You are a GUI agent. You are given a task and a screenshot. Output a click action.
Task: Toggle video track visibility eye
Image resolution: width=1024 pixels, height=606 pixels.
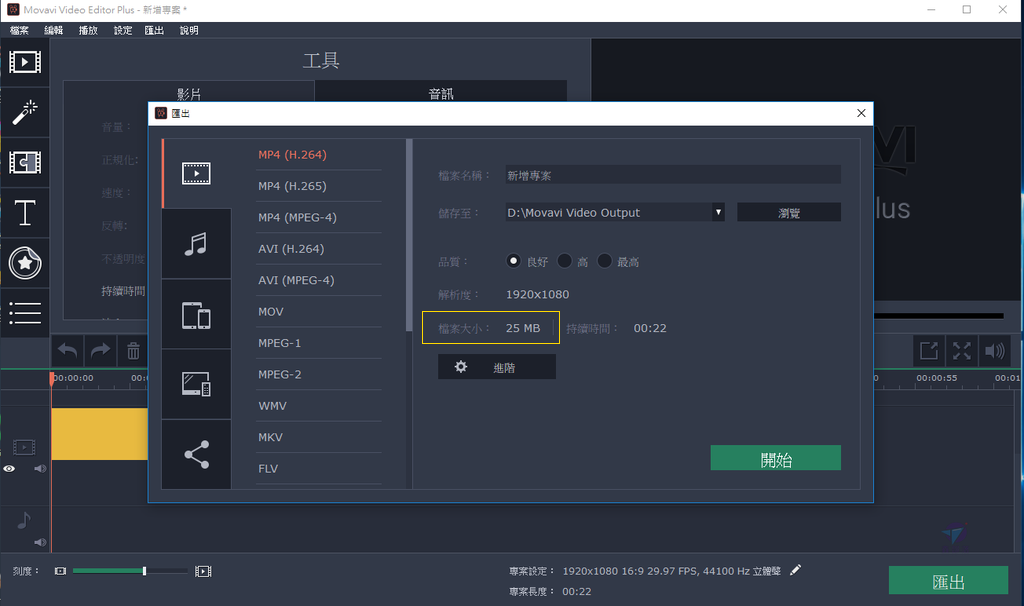point(9,468)
